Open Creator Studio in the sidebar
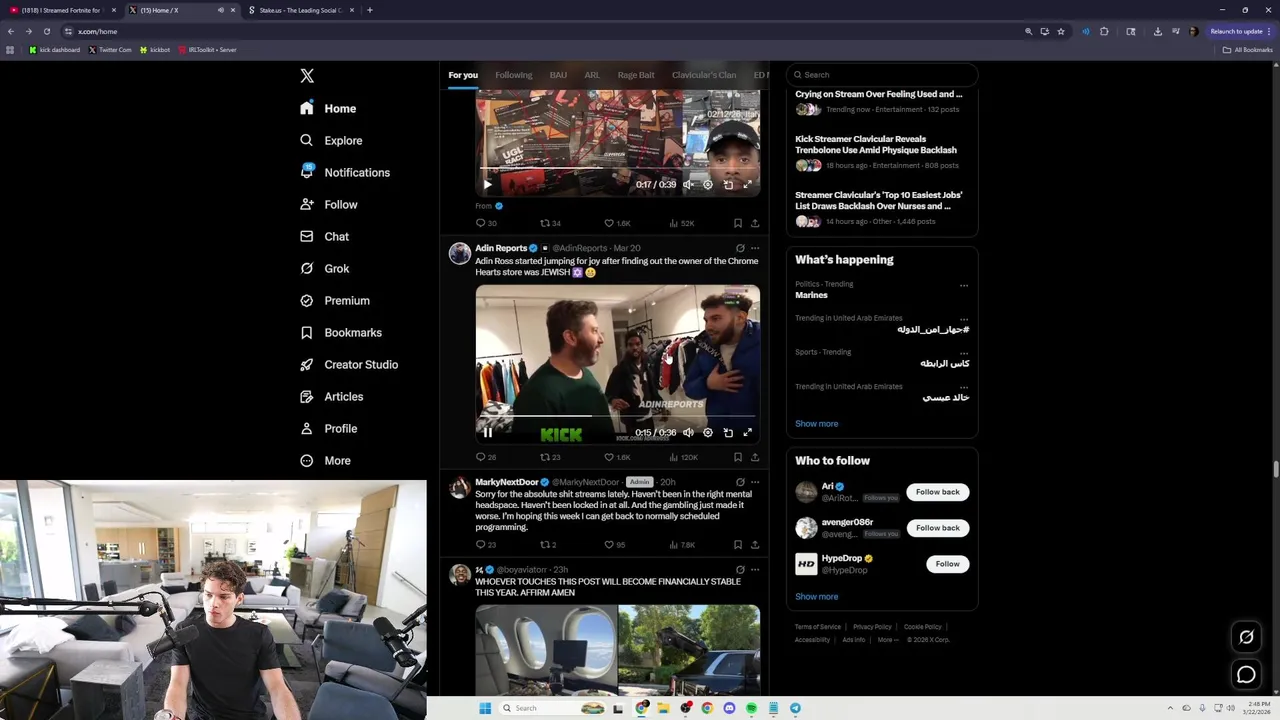This screenshot has width=1280, height=720. pyautogui.click(x=349, y=364)
